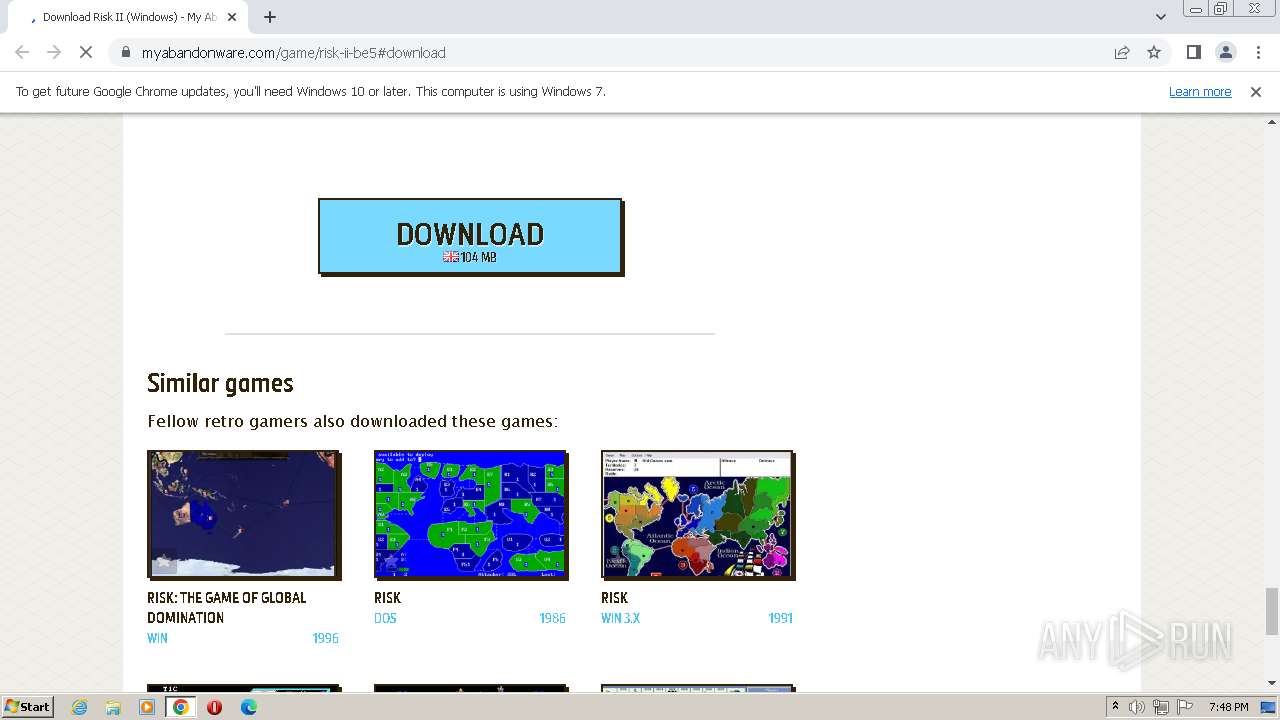Click the back navigation arrow

22,52
